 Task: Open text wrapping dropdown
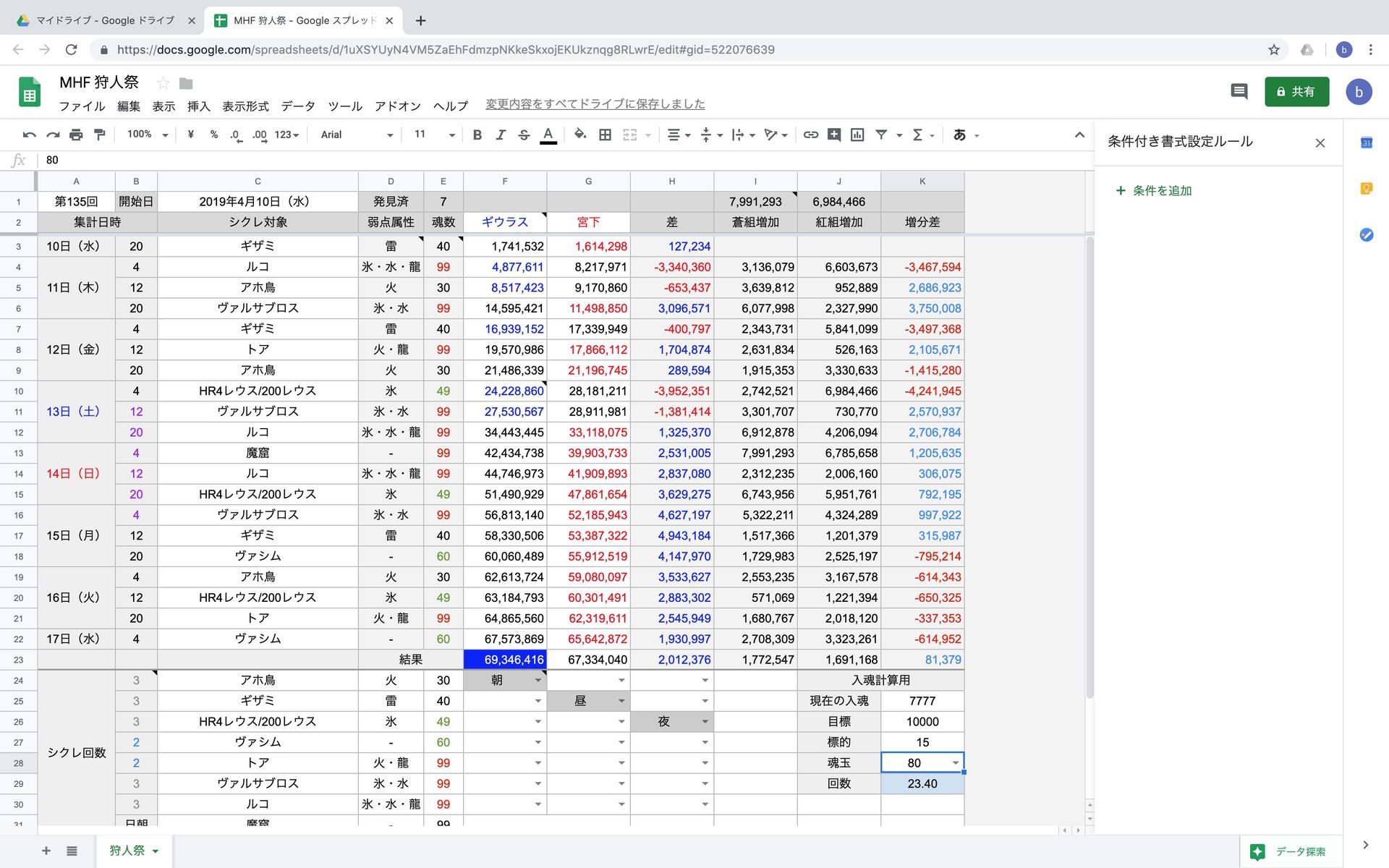[744, 135]
